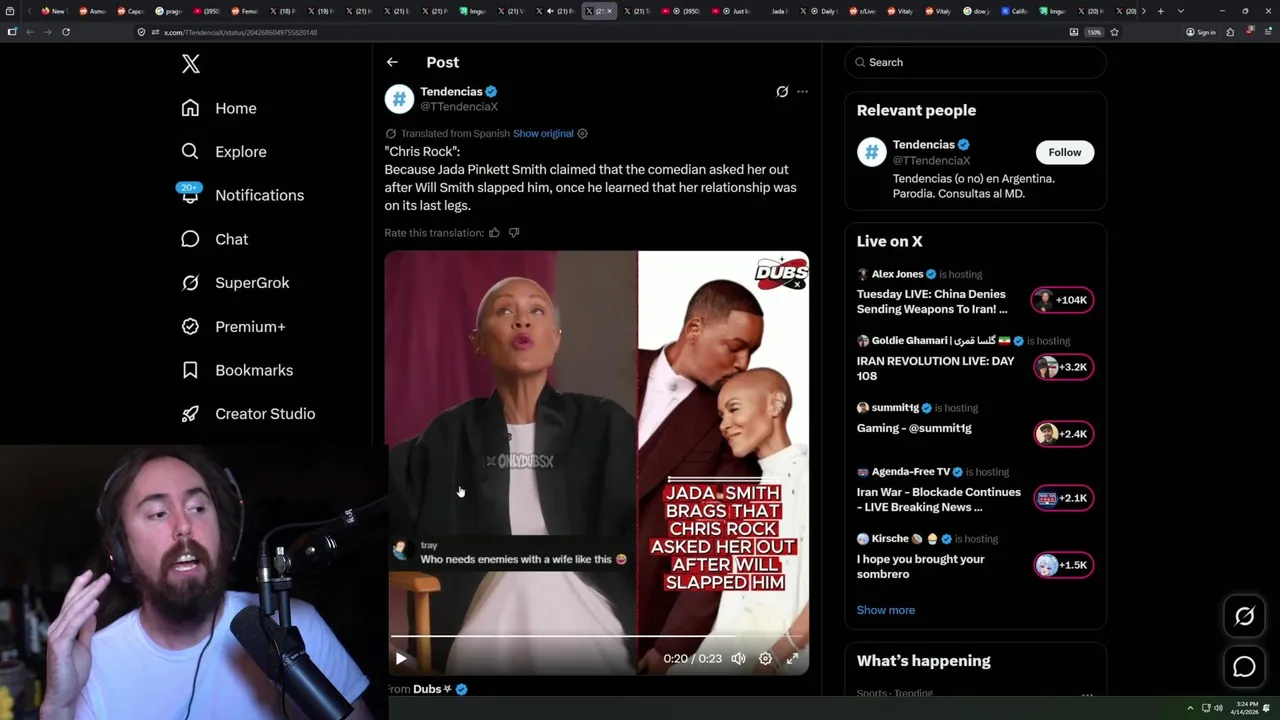
Task: Join Iran Revolution live +3.2K
Action: tap(1062, 367)
